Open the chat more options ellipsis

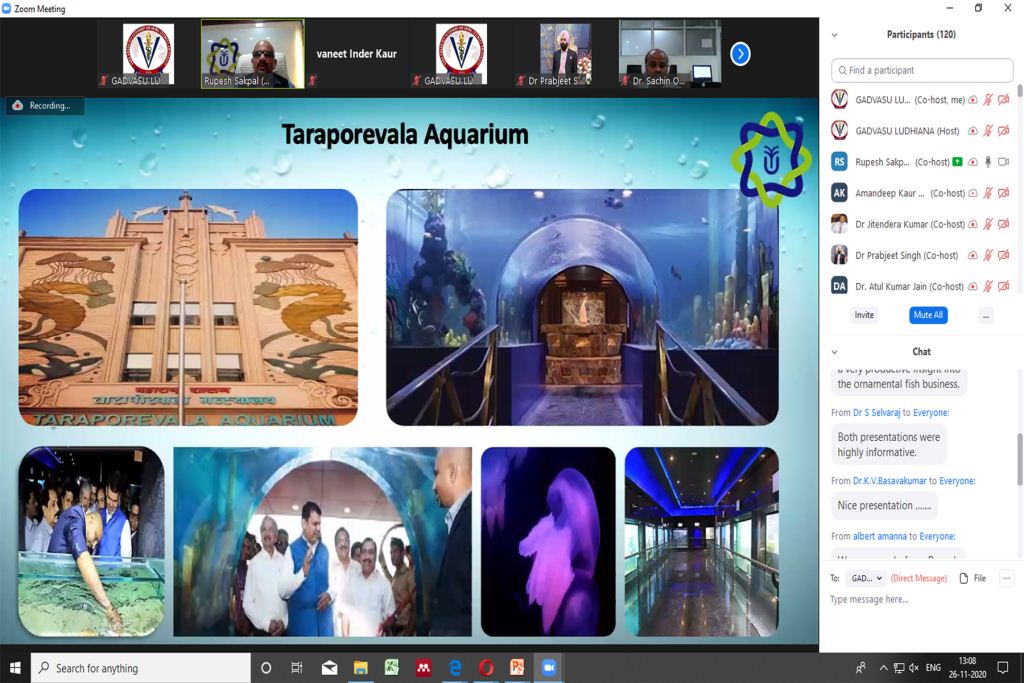click(x=1006, y=578)
